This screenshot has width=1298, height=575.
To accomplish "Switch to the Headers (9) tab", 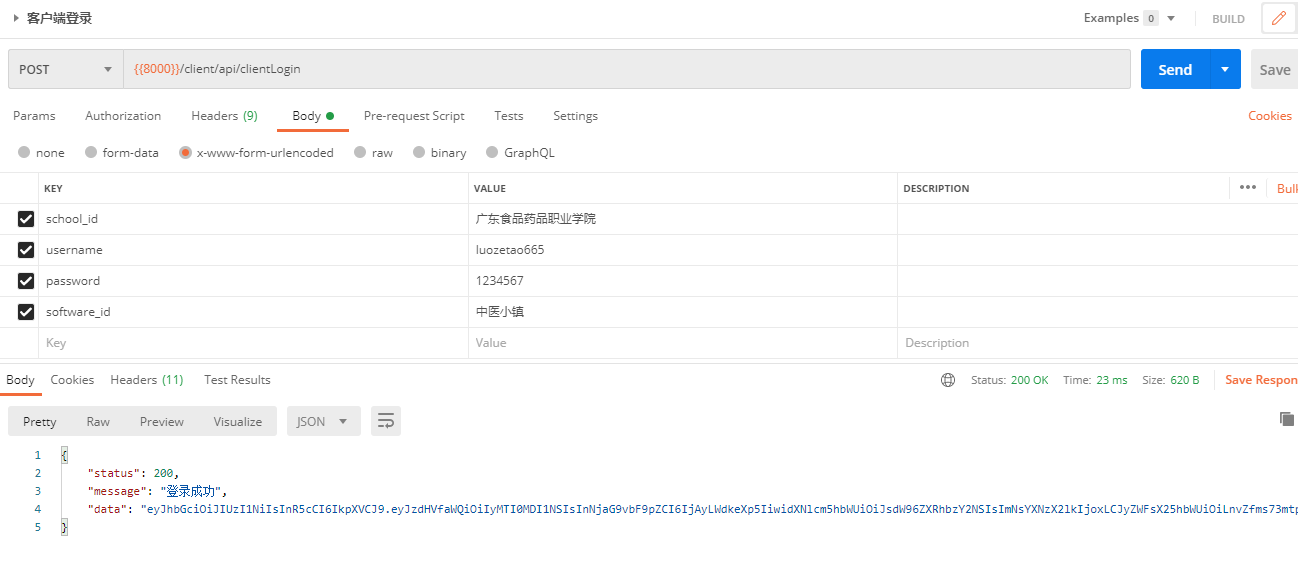I will [x=224, y=116].
